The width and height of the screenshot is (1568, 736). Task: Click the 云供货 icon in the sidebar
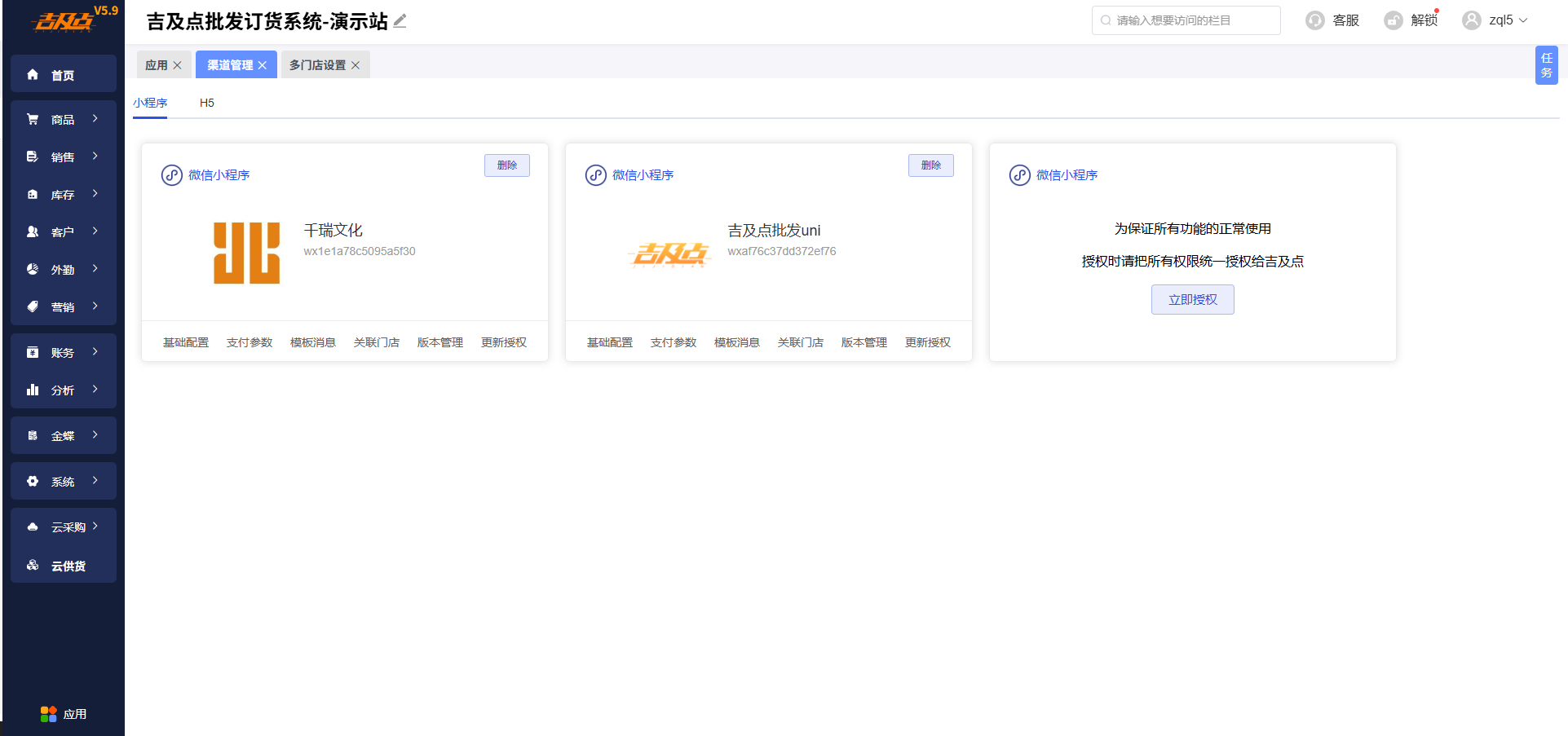click(x=33, y=565)
